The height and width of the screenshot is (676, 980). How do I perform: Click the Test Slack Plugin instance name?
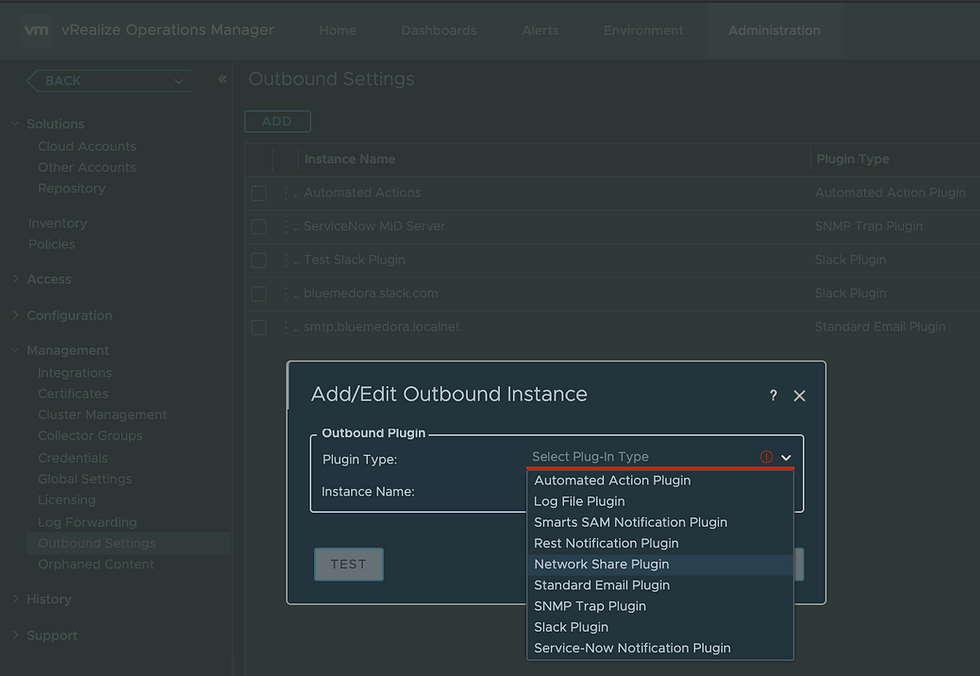354,260
